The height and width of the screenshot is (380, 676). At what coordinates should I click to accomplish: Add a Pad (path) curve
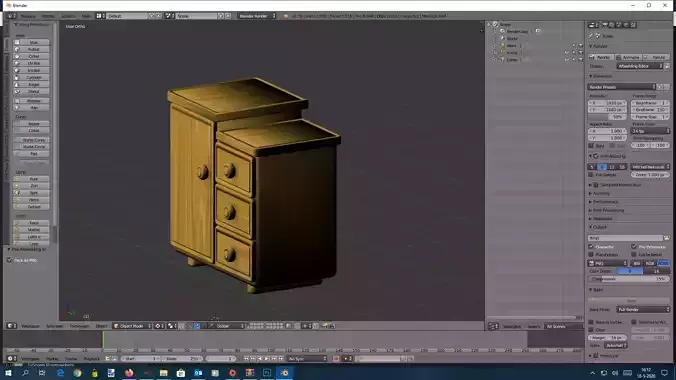point(31,154)
